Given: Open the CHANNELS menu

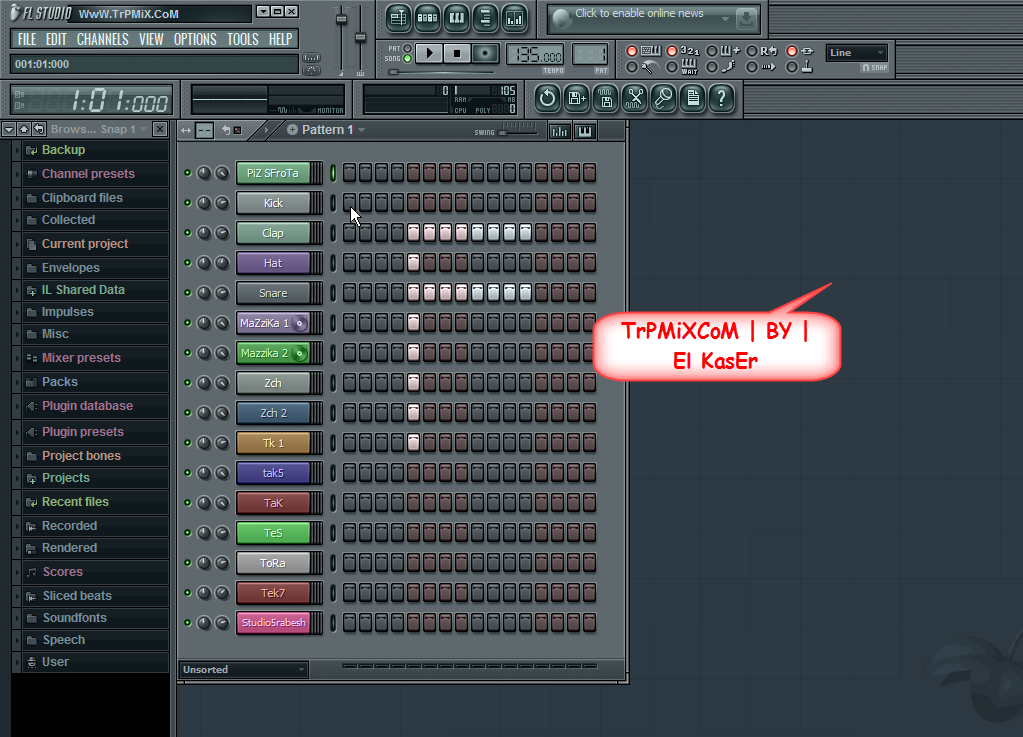Looking at the screenshot, I should pos(102,39).
